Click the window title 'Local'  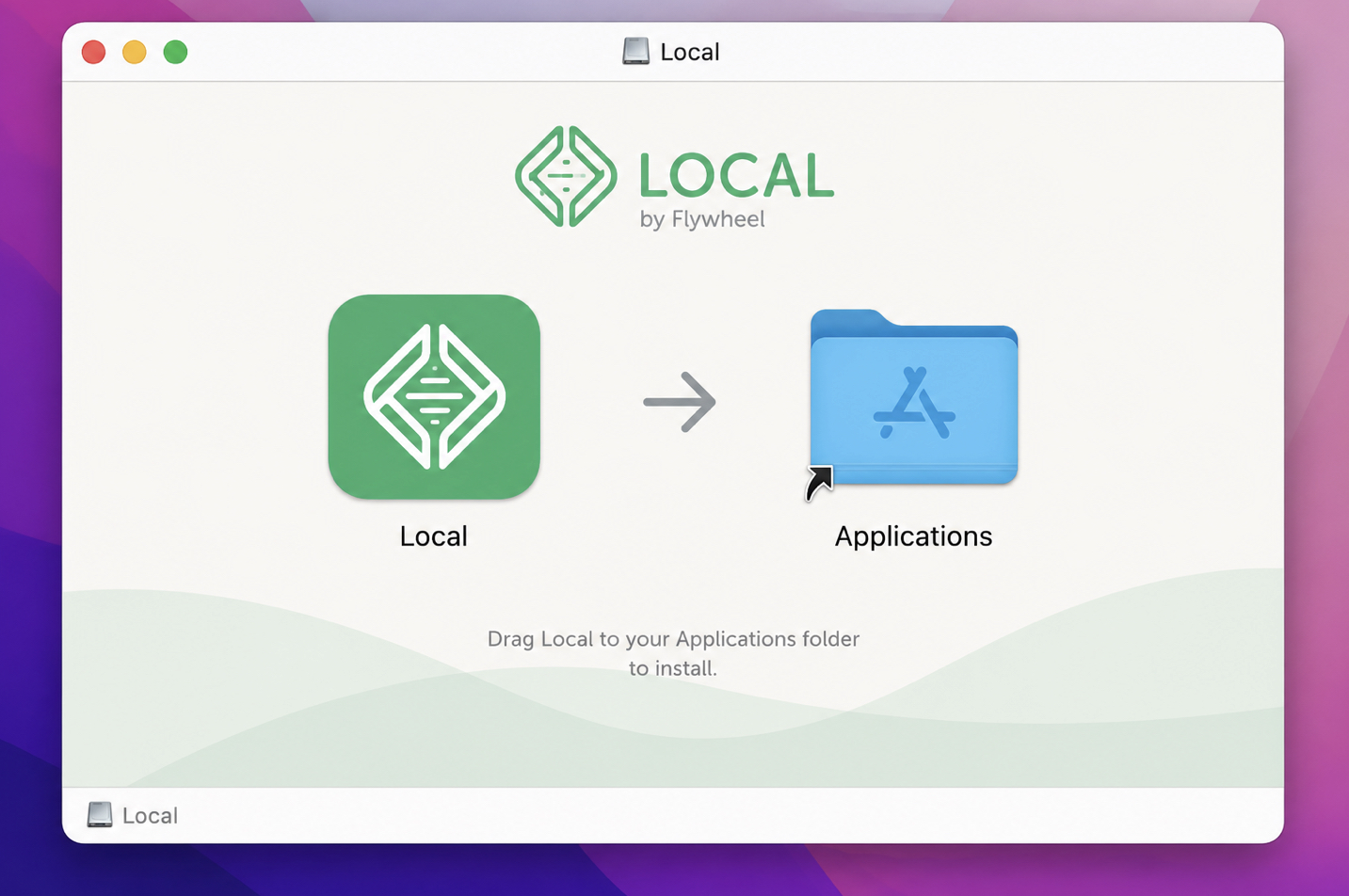click(690, 53)
